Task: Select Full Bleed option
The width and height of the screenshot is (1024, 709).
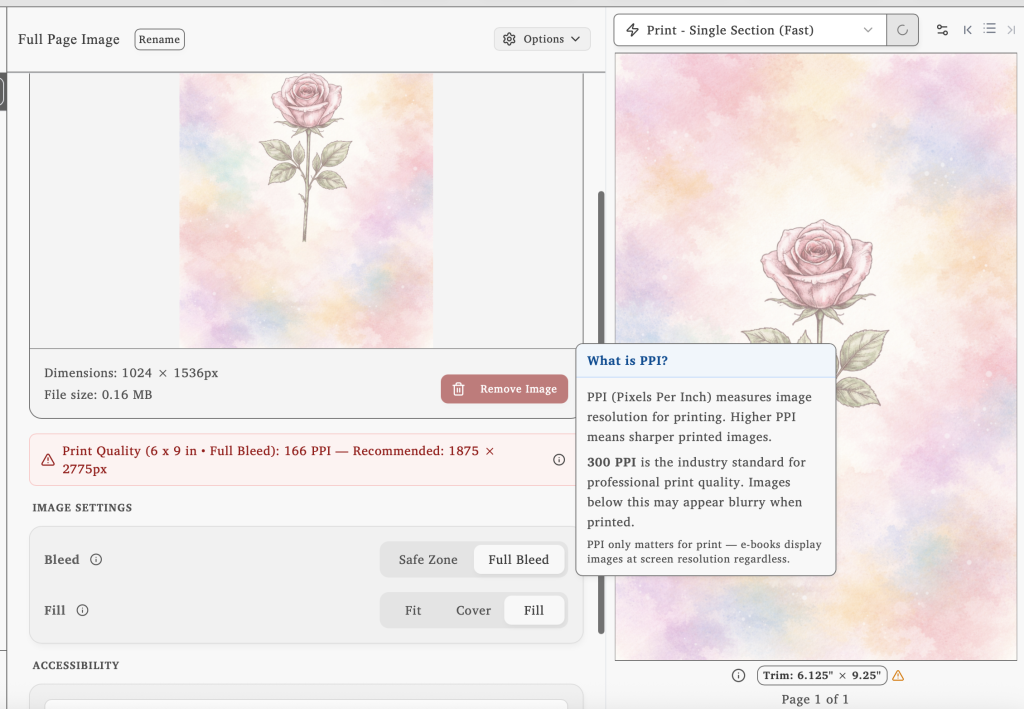Action: pos(518,560)
